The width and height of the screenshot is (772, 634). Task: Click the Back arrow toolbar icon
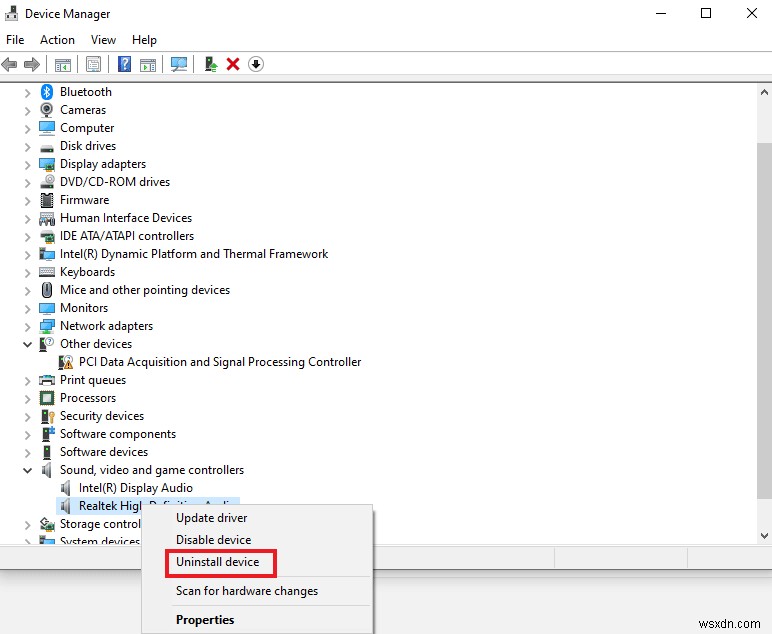pyautogui.click(x=9, y=64)
